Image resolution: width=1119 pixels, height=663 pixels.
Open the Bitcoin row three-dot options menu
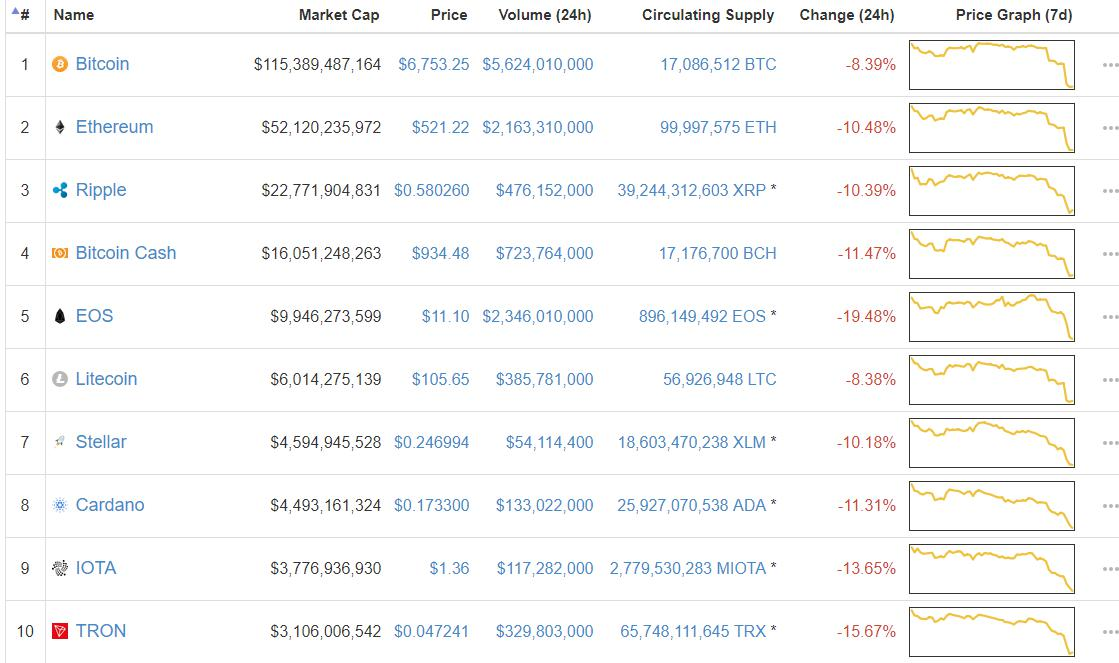tap(1108, 65)
